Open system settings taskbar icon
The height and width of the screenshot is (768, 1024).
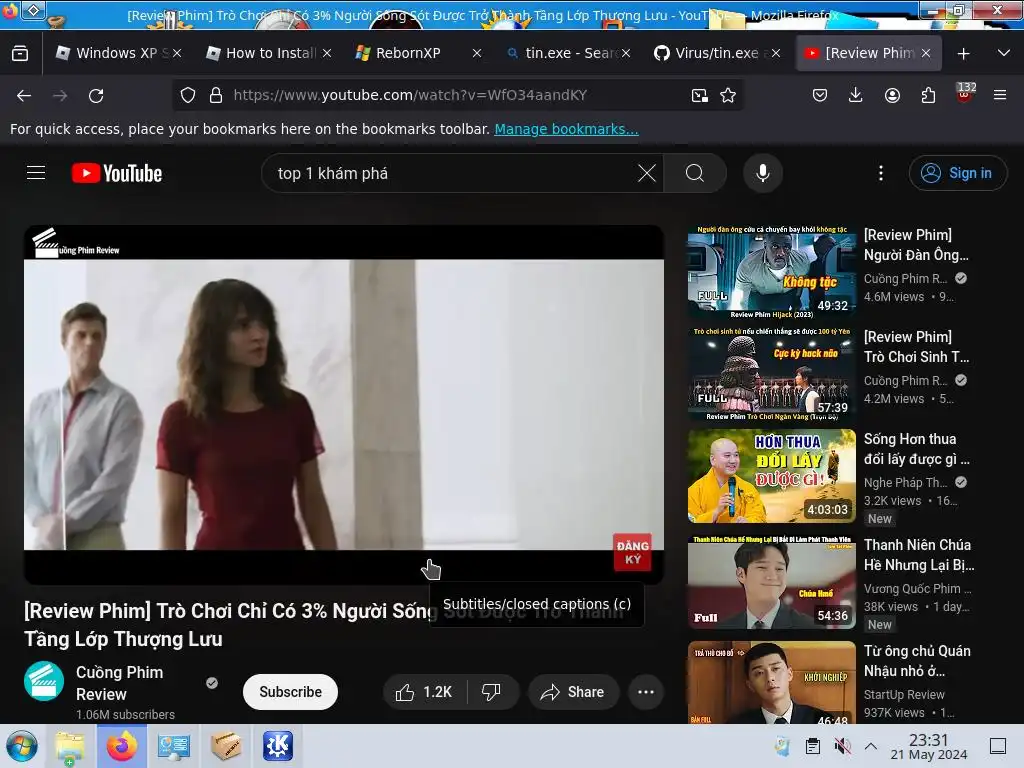tap(173, 746)
